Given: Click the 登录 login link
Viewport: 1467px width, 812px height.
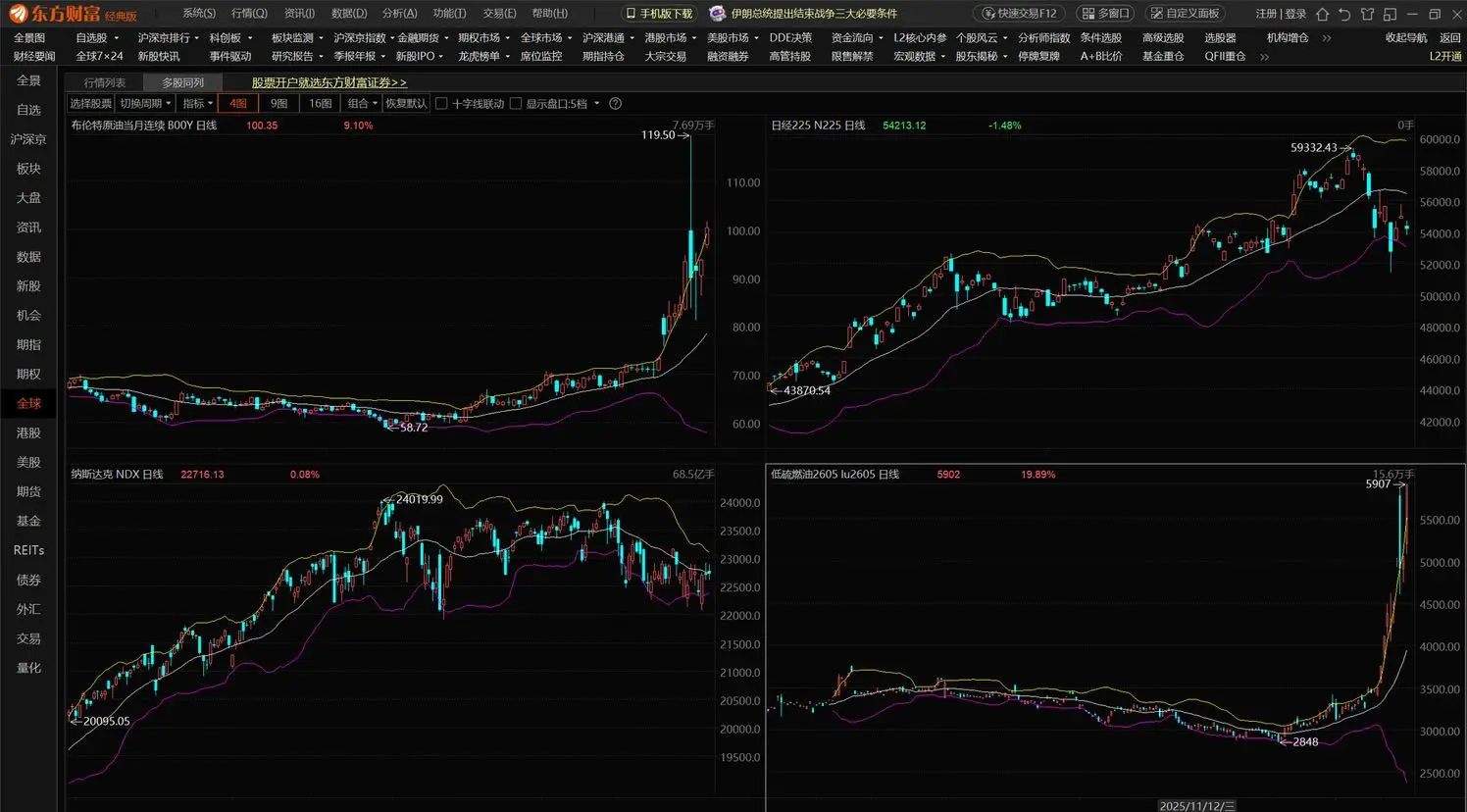Looking at the screenshot, I should 1295,14.
